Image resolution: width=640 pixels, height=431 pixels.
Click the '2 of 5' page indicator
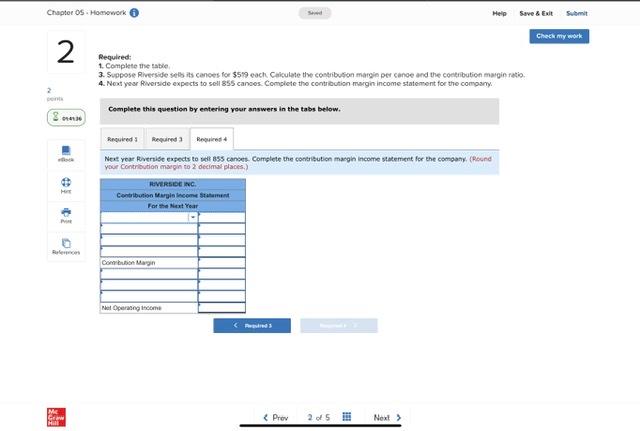318,418
